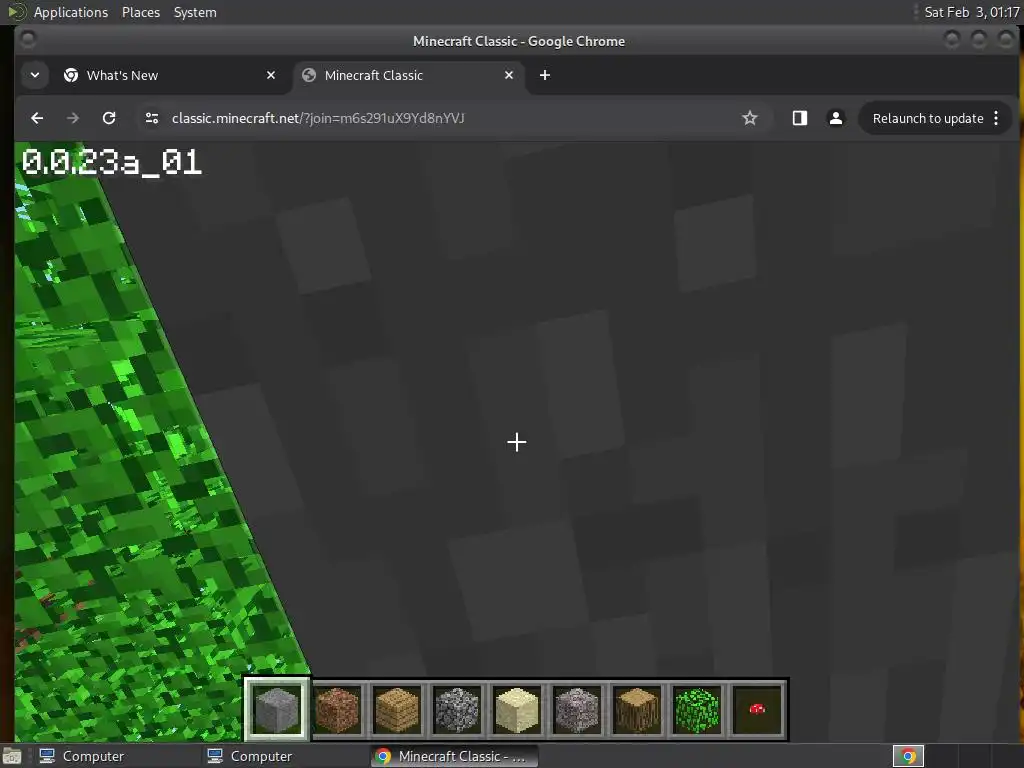The height and width of the screenshot is (768, 1024).
Task: Select the dirt block in hotbar
Action: point(337,709)
